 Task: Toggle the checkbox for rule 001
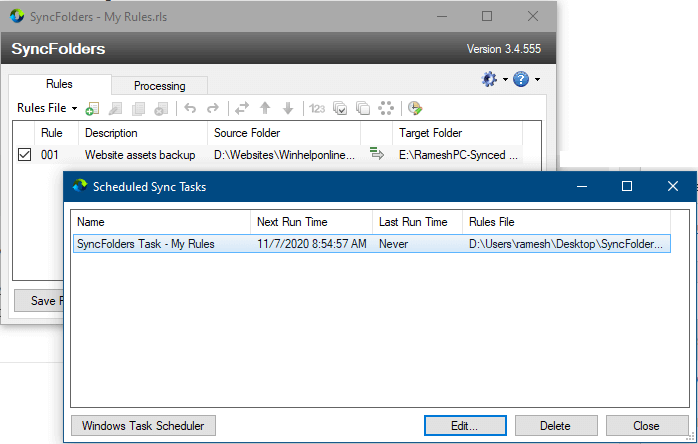(24, 155)
